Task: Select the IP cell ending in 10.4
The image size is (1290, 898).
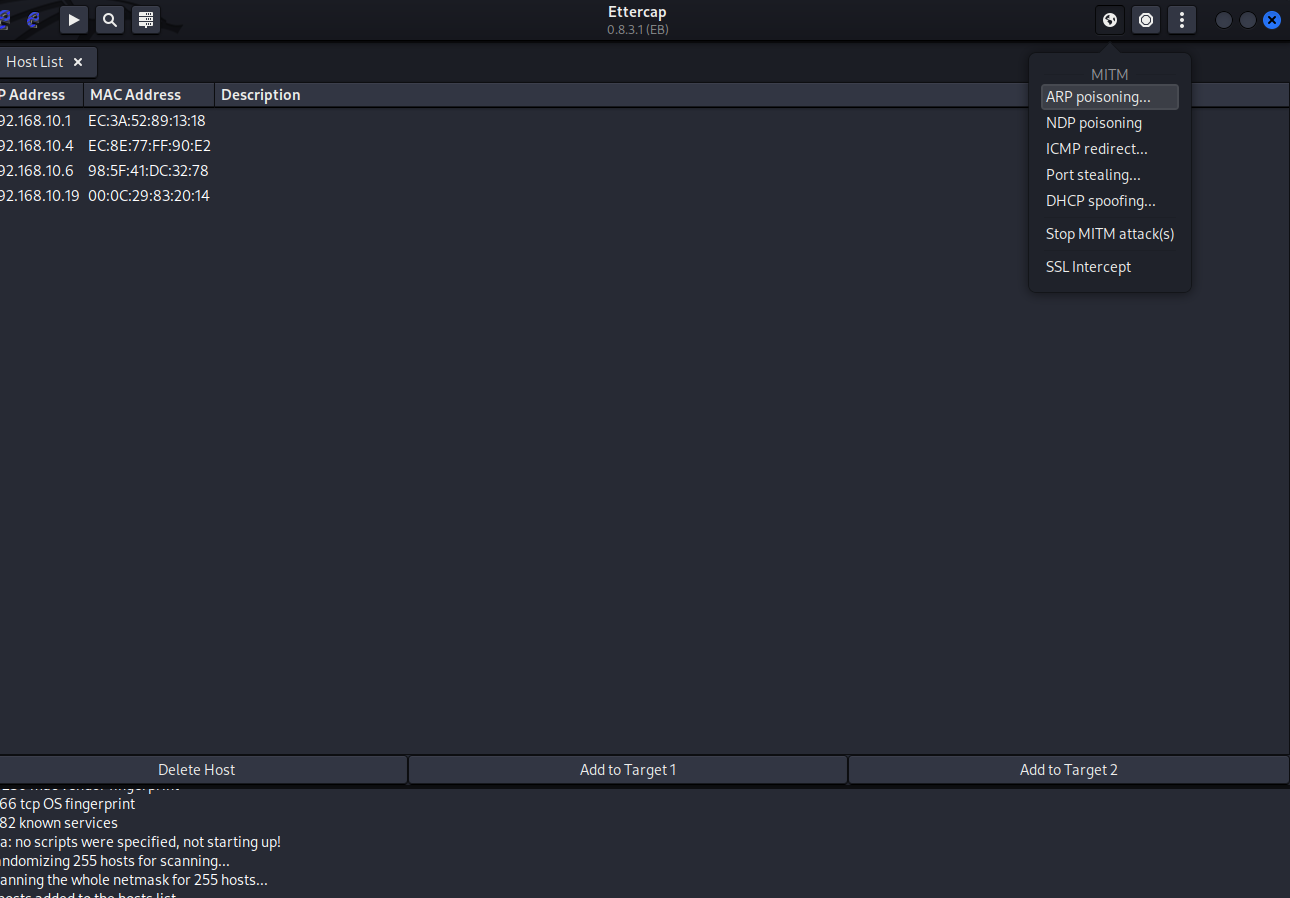Action: (37, 146)
